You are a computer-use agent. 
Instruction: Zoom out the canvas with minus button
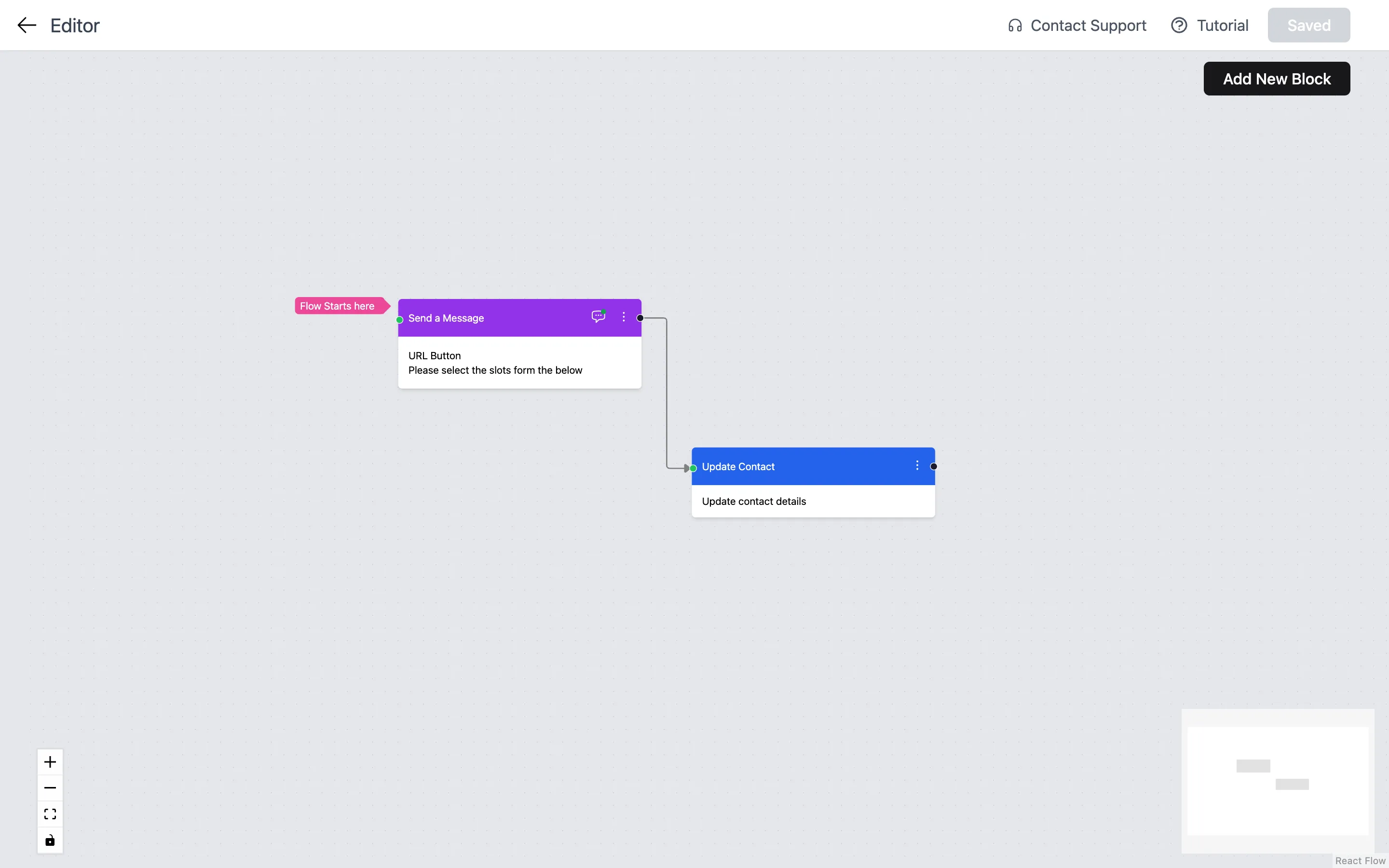[50, 787]
